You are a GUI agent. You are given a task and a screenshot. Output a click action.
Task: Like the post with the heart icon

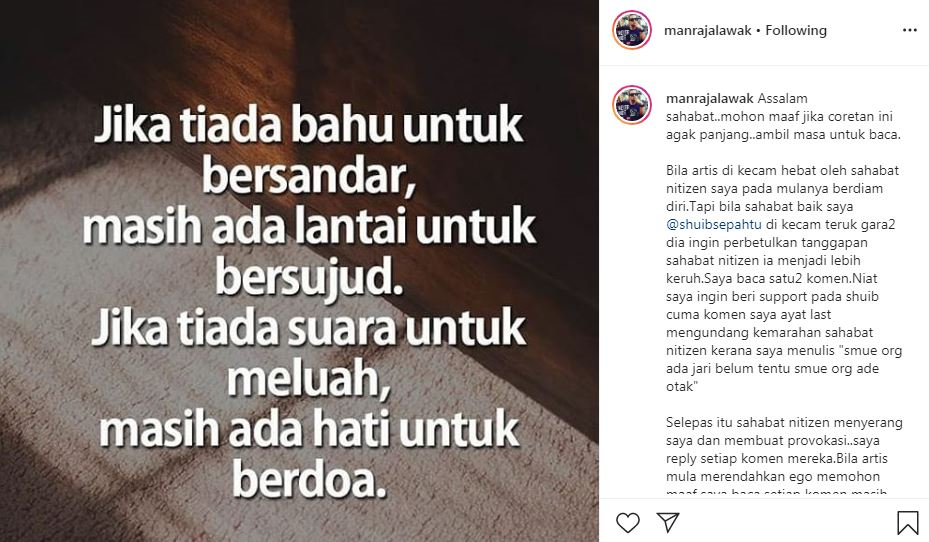628,522
